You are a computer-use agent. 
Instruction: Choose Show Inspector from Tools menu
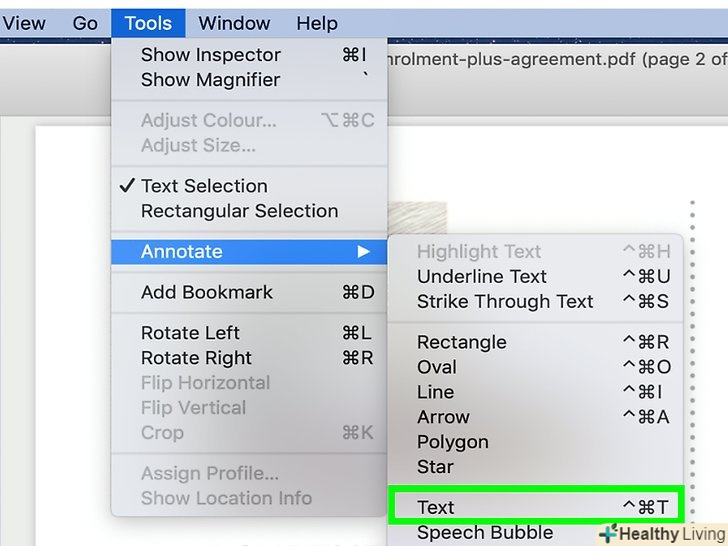(x=211, y=55)
